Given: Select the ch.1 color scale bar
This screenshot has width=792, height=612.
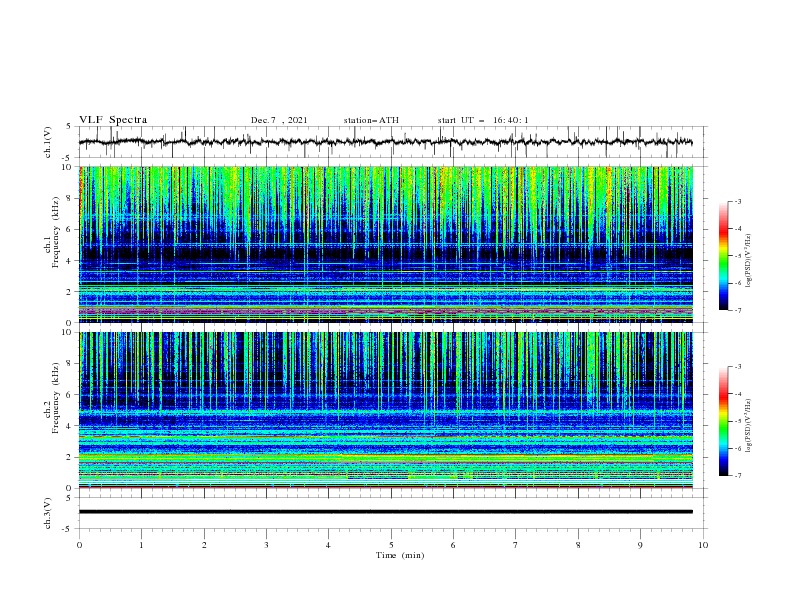Looking at the screenshot, I should click(723, 256).
